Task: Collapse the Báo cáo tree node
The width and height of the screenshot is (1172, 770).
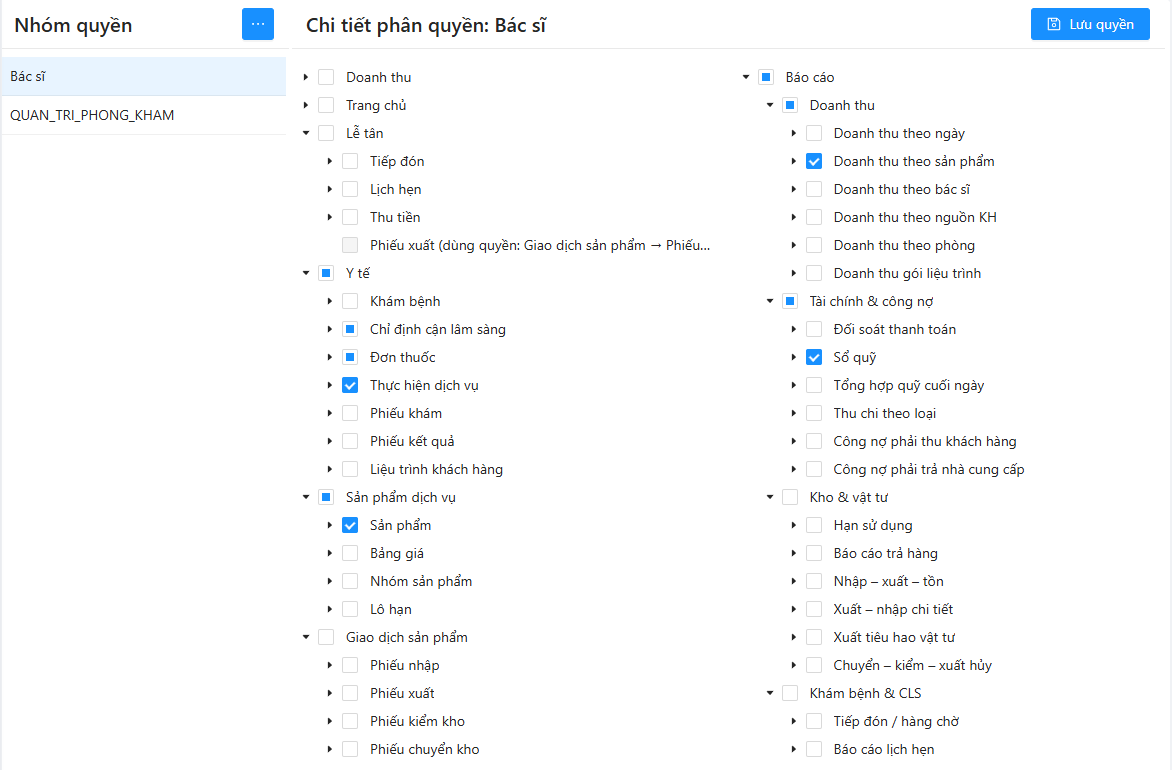Action: click(745, 77)
